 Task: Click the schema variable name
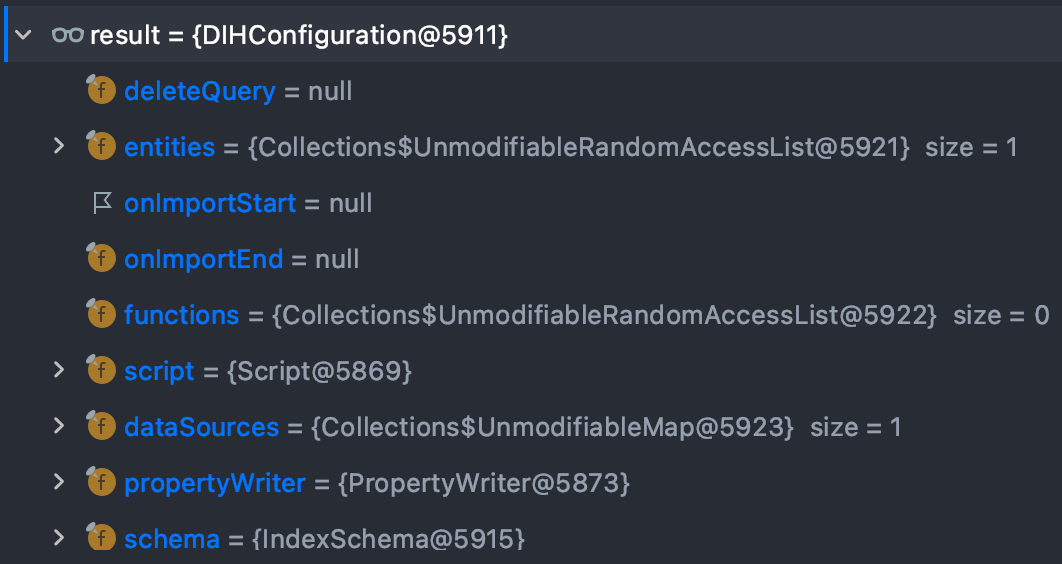pos(171,540)
